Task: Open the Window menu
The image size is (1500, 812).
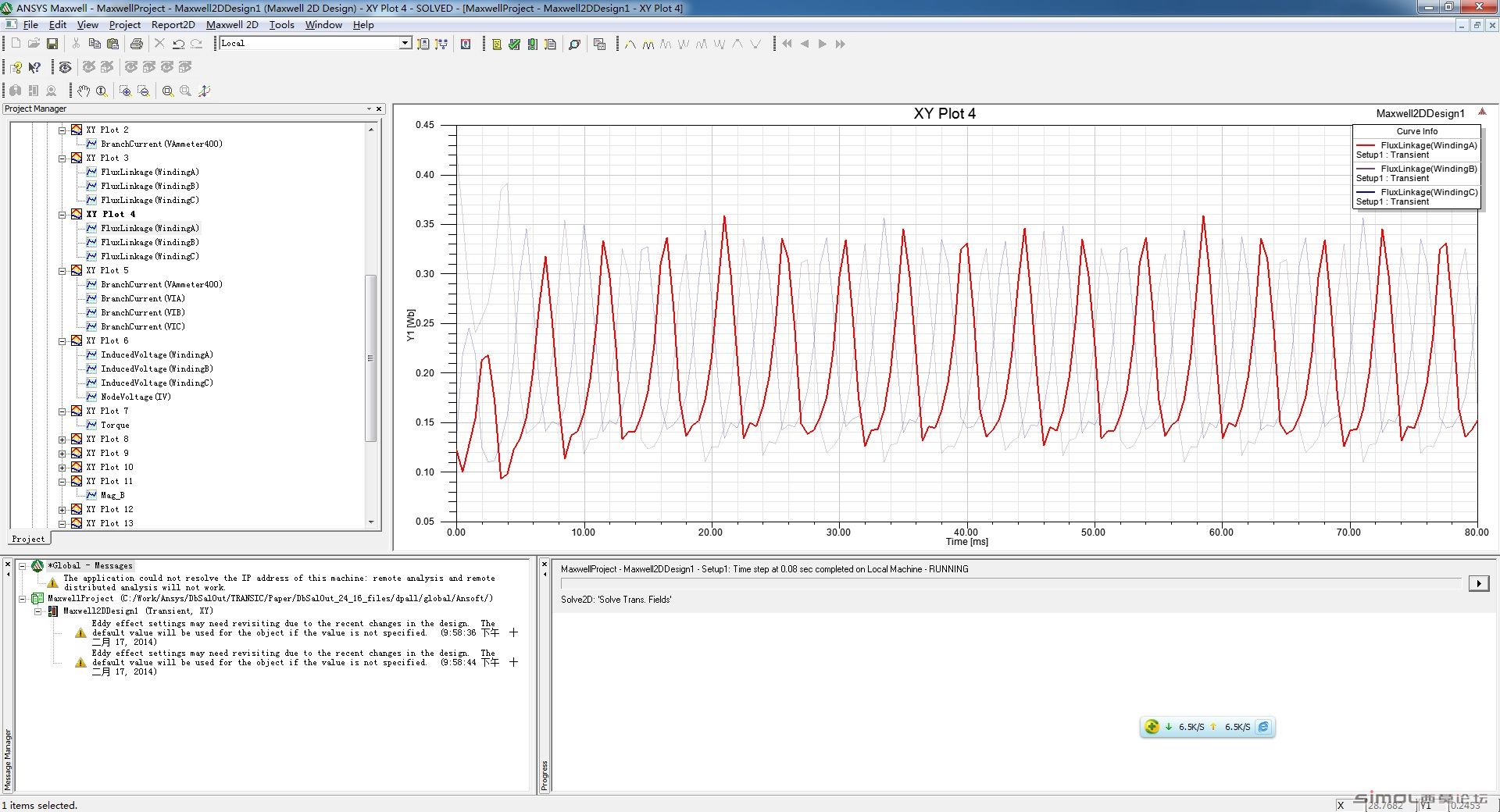Action: [323, 25]
